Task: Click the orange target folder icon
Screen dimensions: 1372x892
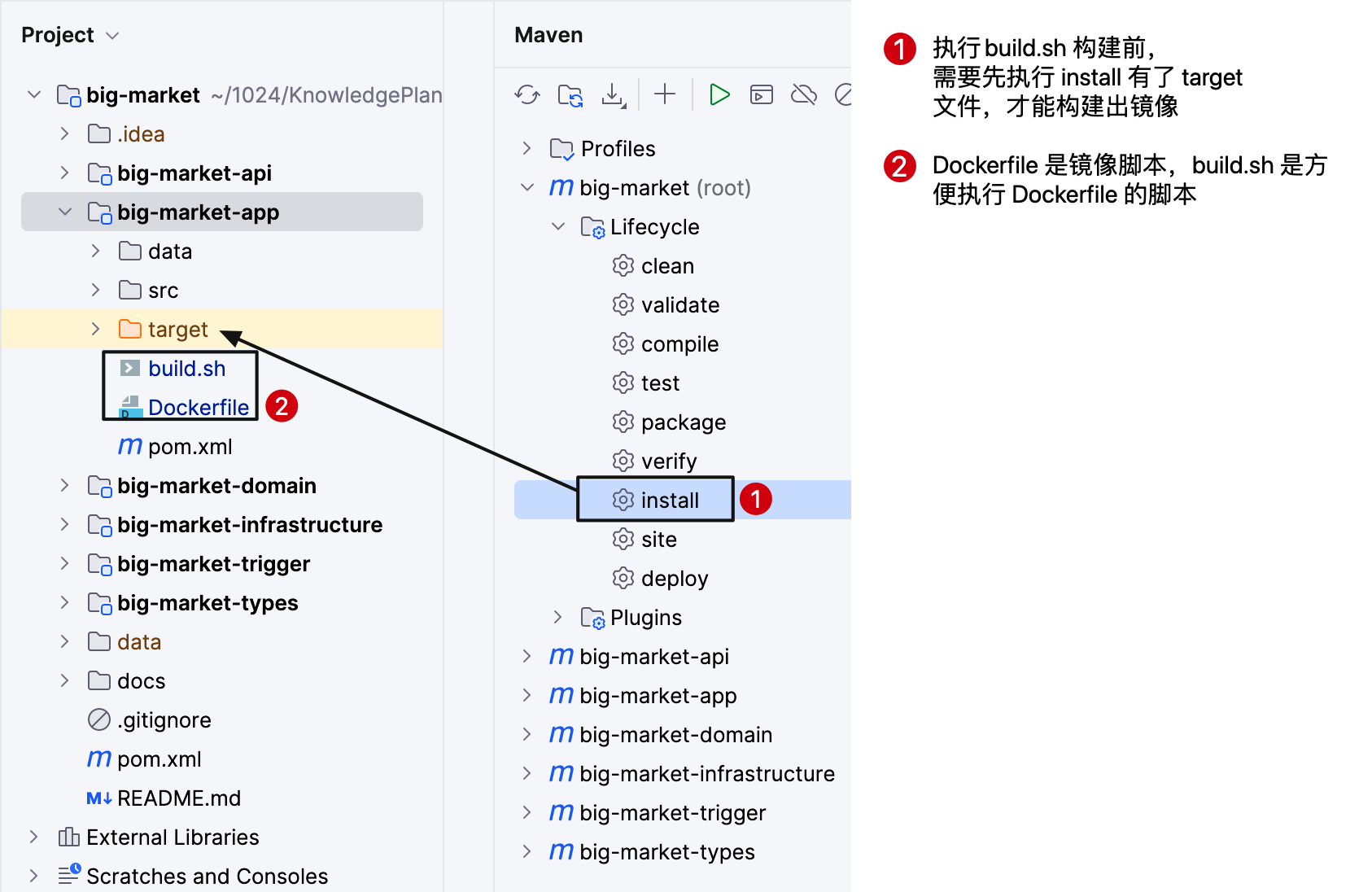Action: coord(130,329)
